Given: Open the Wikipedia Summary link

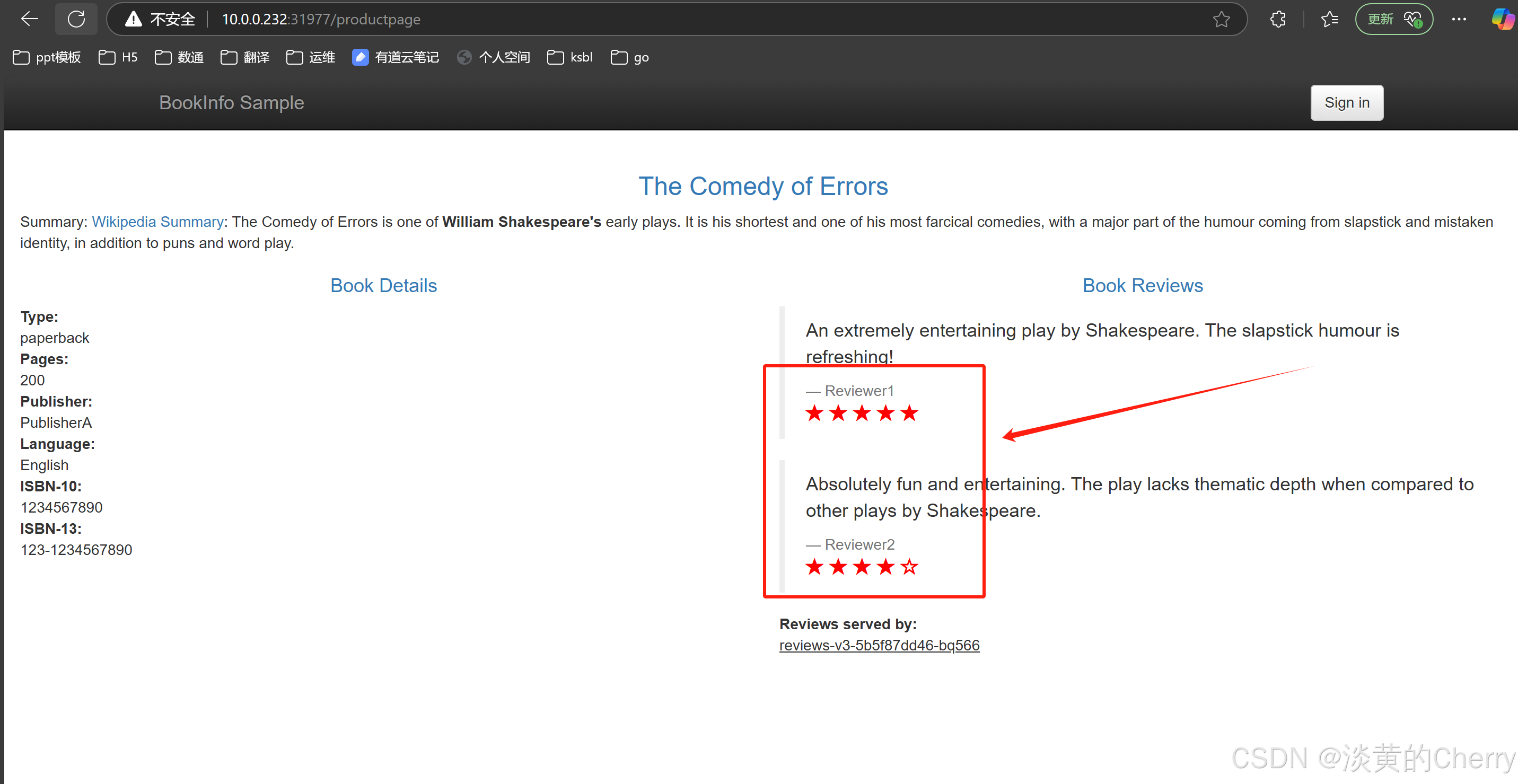Looking at the screenshot, I should 157,222.
